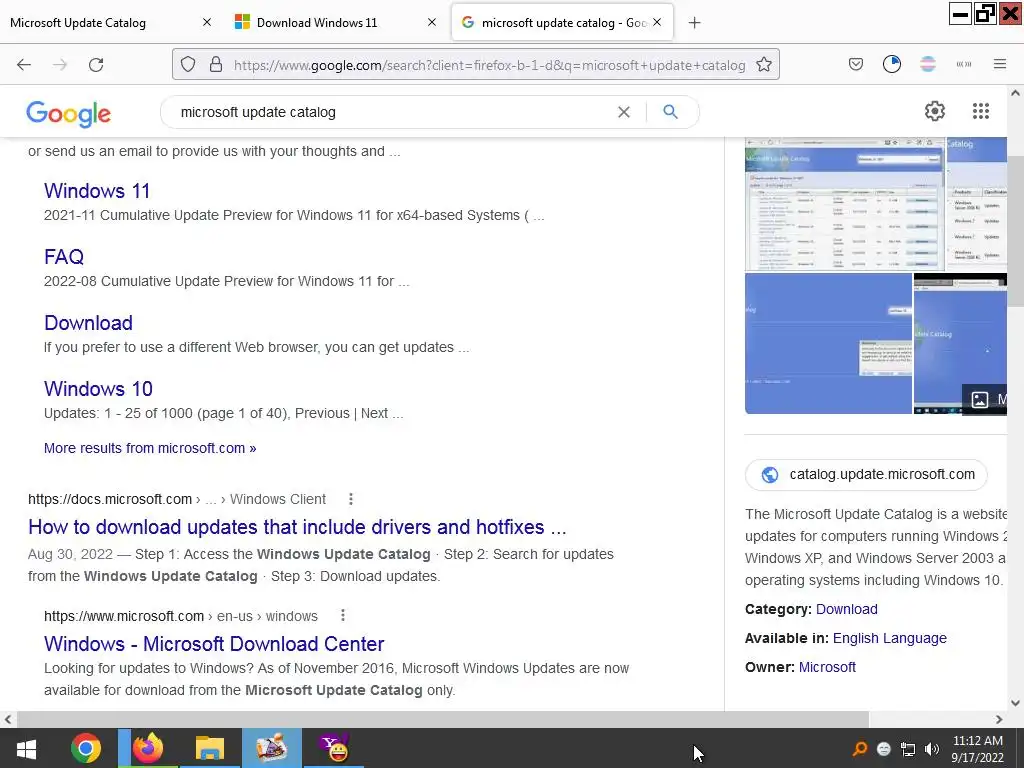Open the more images button
The height and width of the screenshot is (768, 1024).
(x=984, y=399)
